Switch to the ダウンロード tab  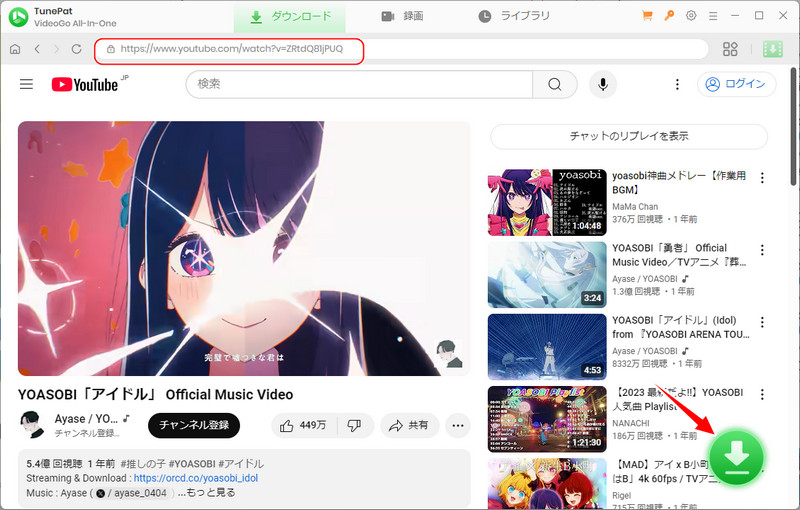[290, 17]
